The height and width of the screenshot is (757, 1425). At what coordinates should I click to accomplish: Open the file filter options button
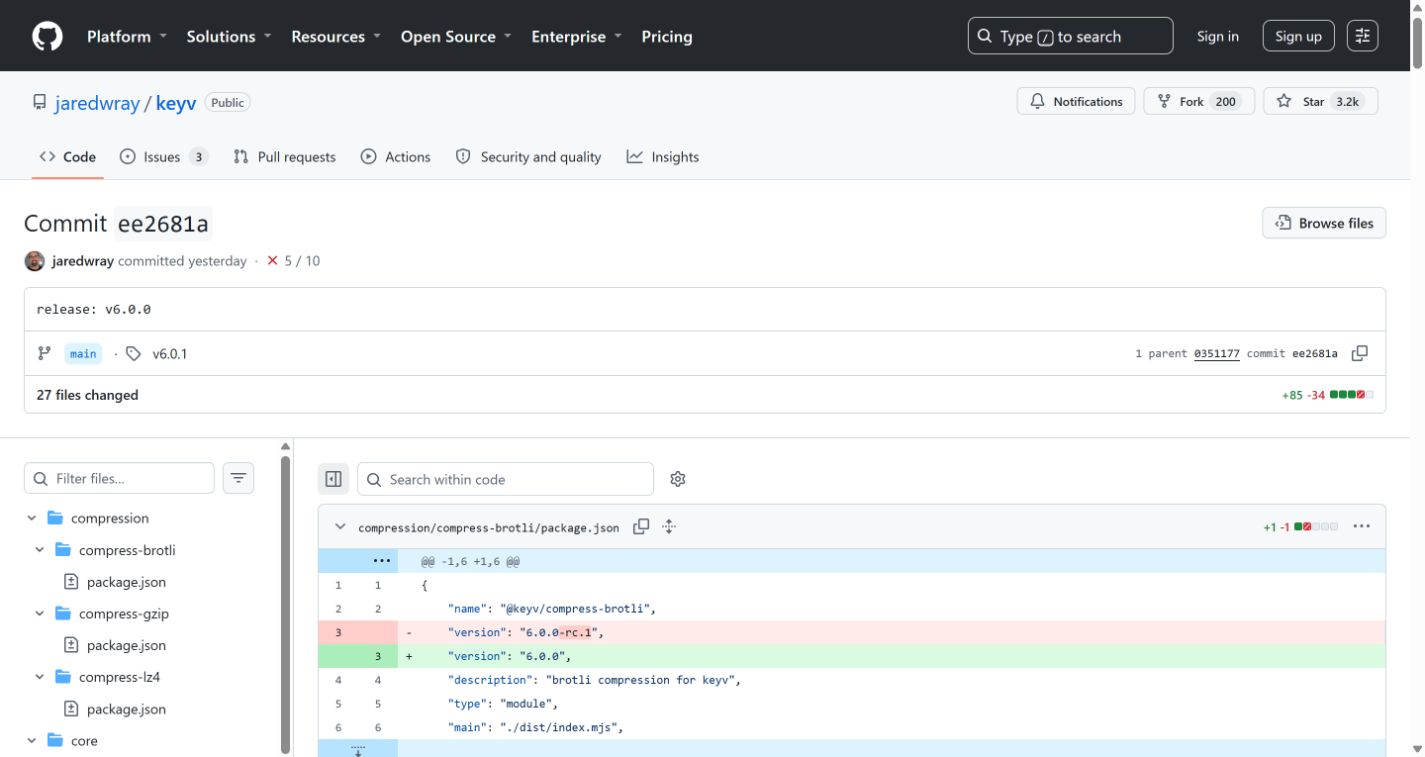point(238,478)
